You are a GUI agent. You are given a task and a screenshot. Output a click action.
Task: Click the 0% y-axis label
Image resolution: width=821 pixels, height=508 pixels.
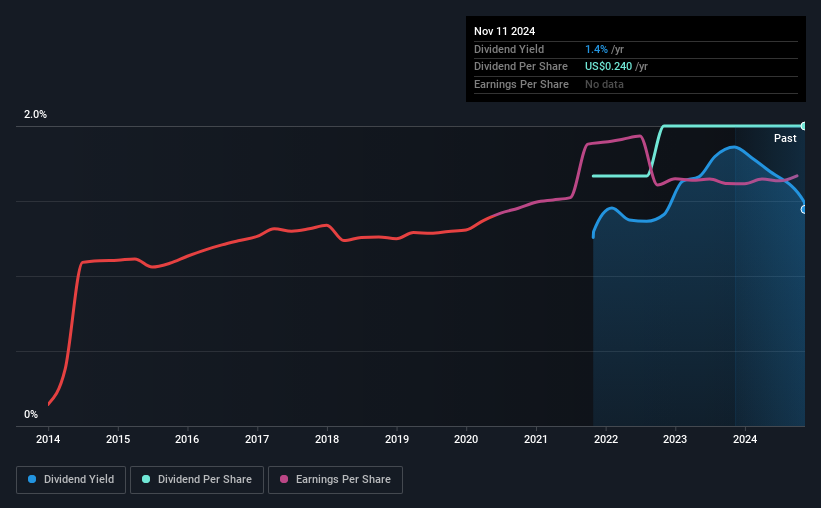click(31, 414)
